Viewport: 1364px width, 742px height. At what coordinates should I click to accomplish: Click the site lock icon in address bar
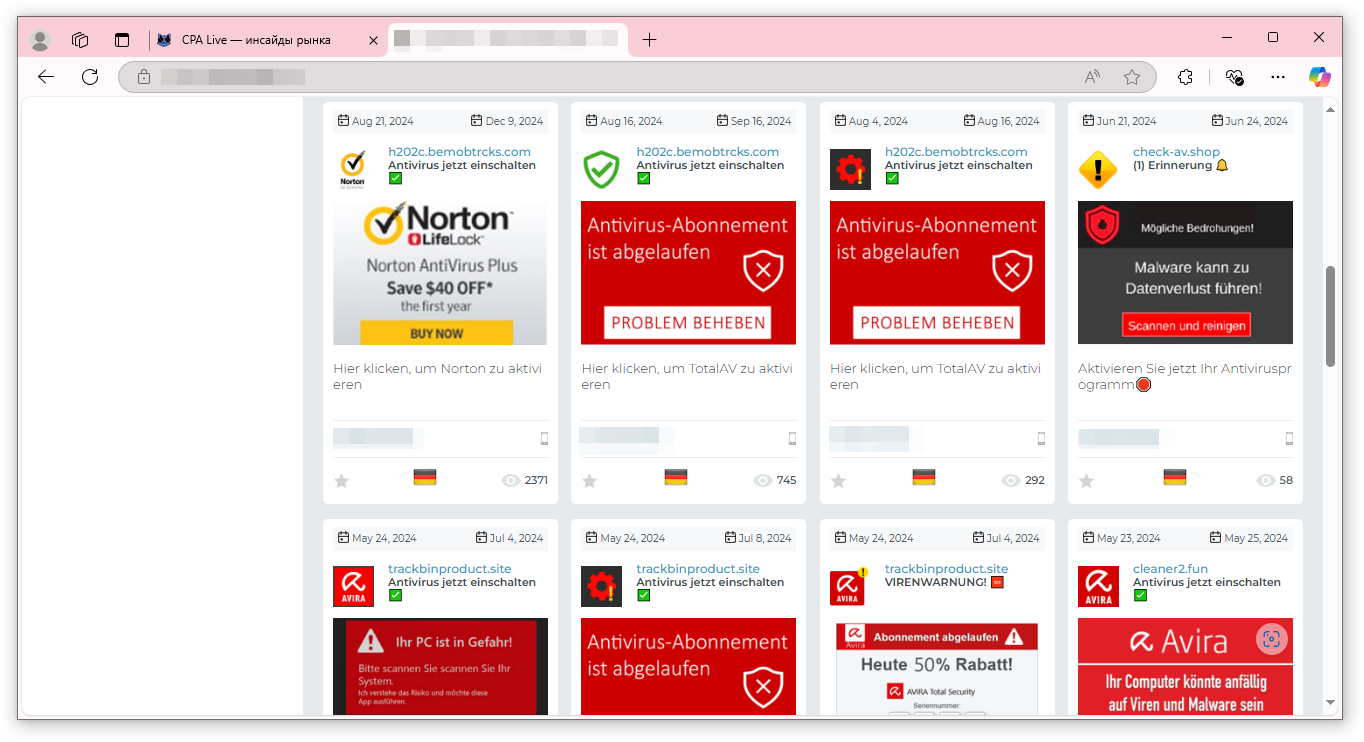[144, 77]
